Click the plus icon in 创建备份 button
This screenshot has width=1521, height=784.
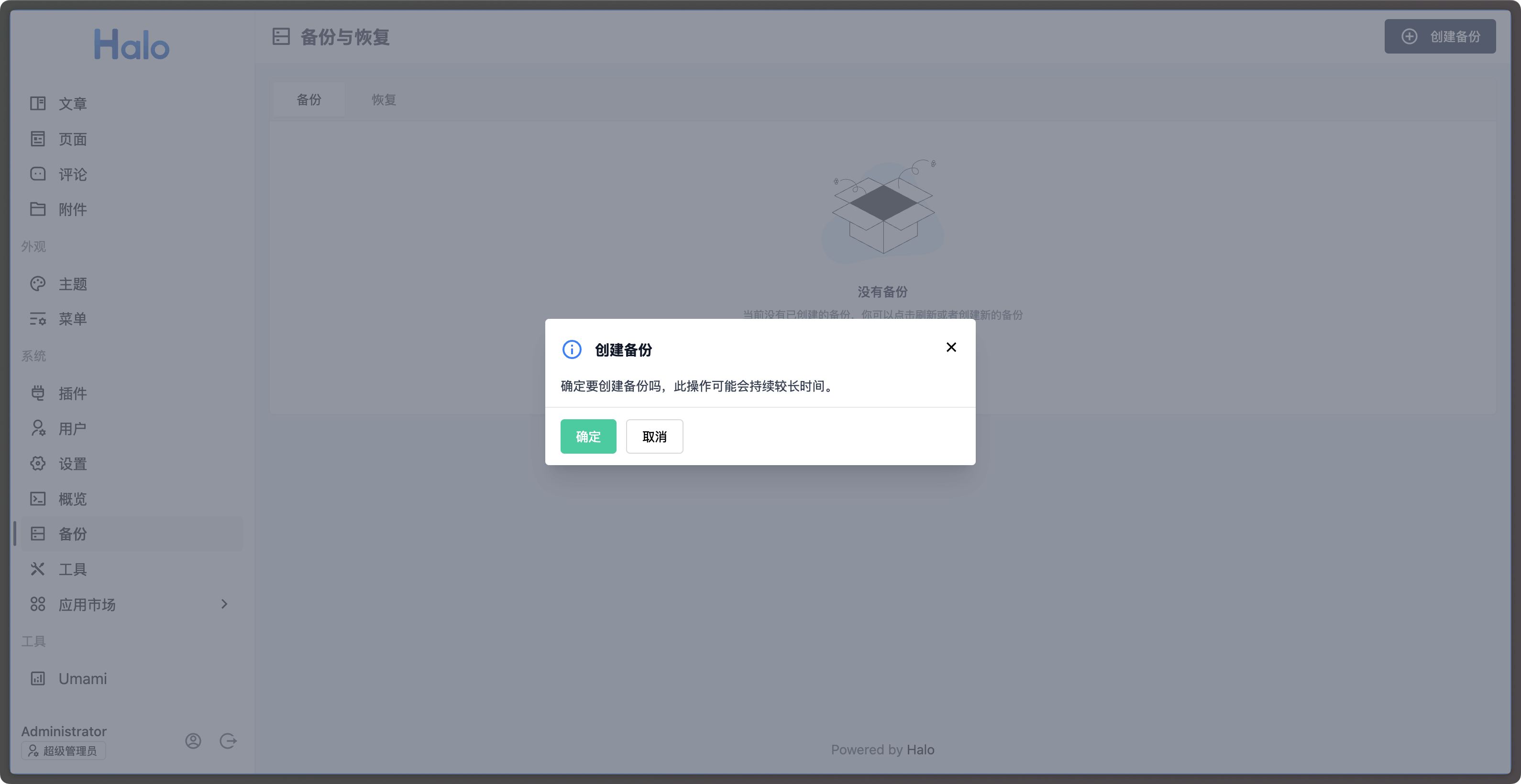click(x=1409, y=37)
